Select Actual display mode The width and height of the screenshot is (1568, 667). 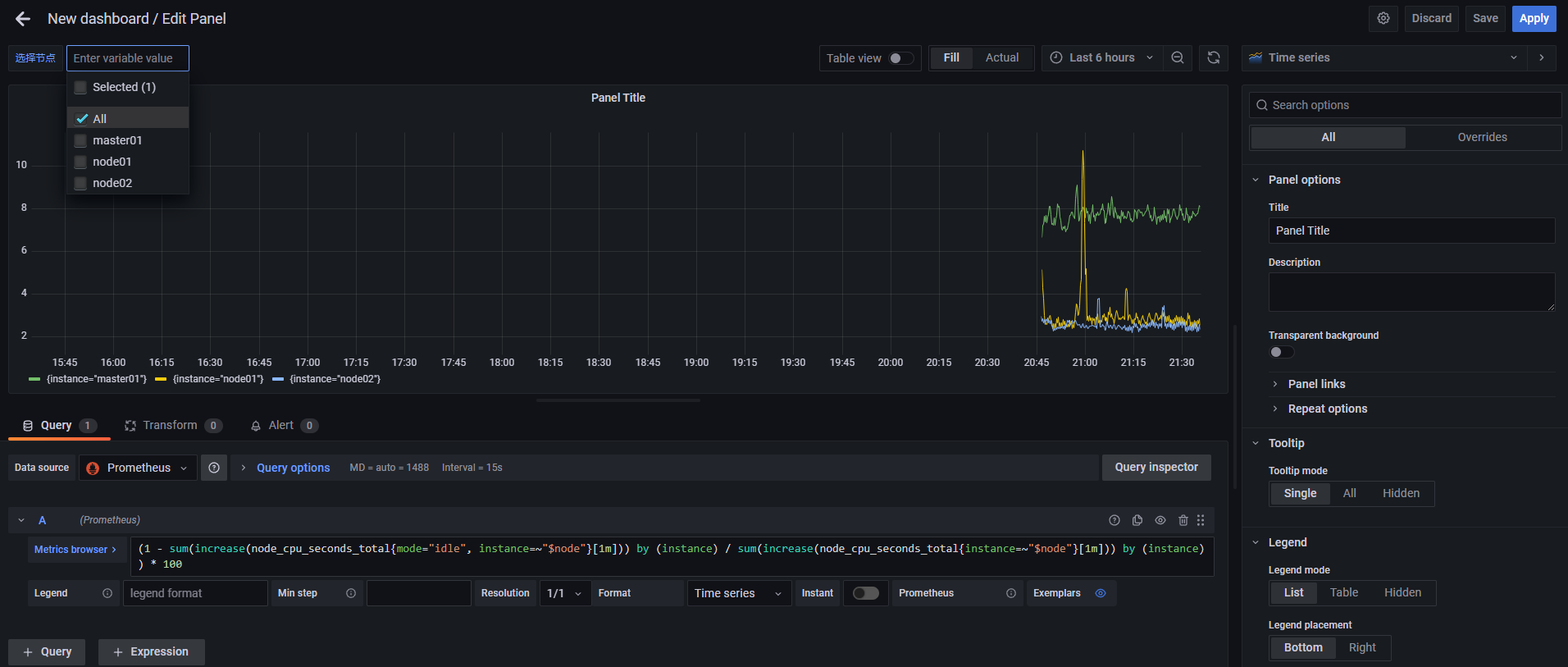[x=1002, y=57]
